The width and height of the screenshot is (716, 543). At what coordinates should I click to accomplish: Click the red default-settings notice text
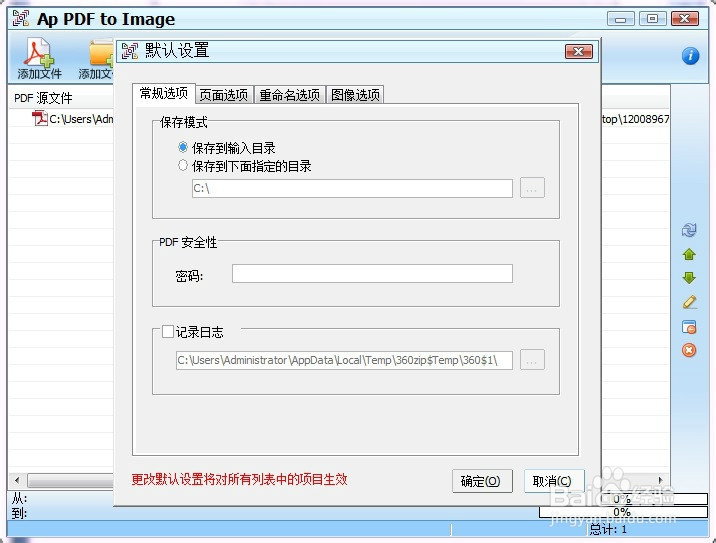pos(239,480)
